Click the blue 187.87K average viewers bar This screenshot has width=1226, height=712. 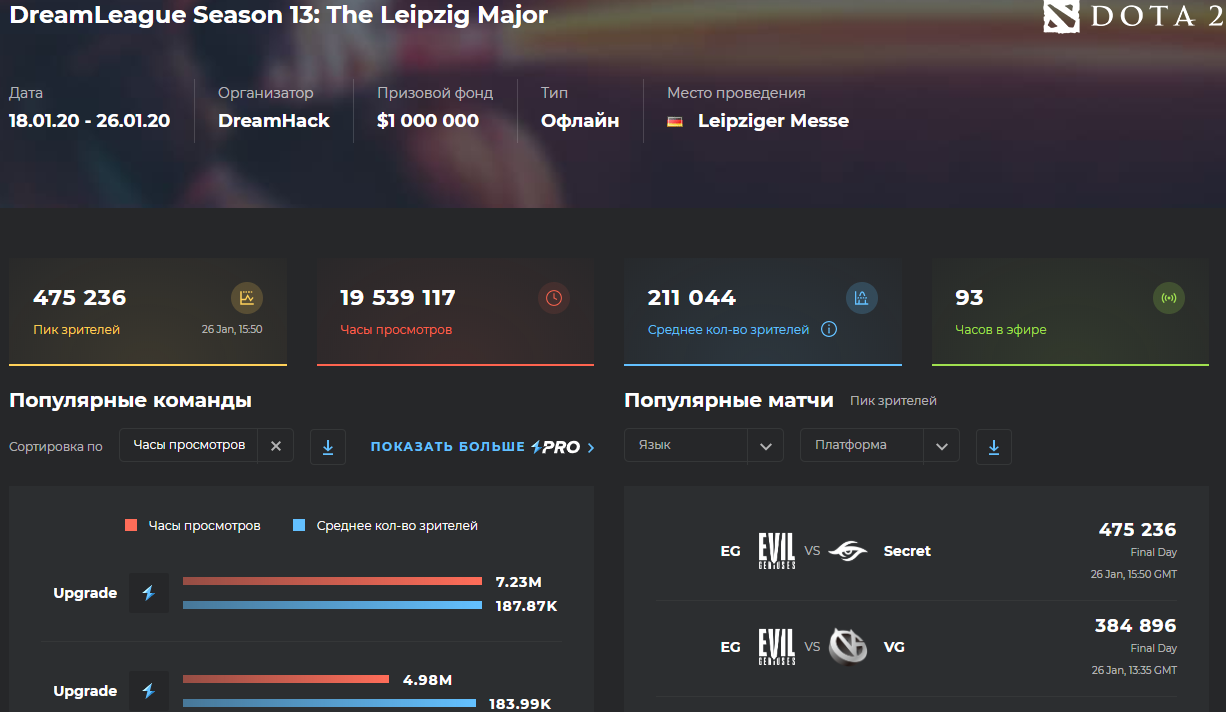332,605
